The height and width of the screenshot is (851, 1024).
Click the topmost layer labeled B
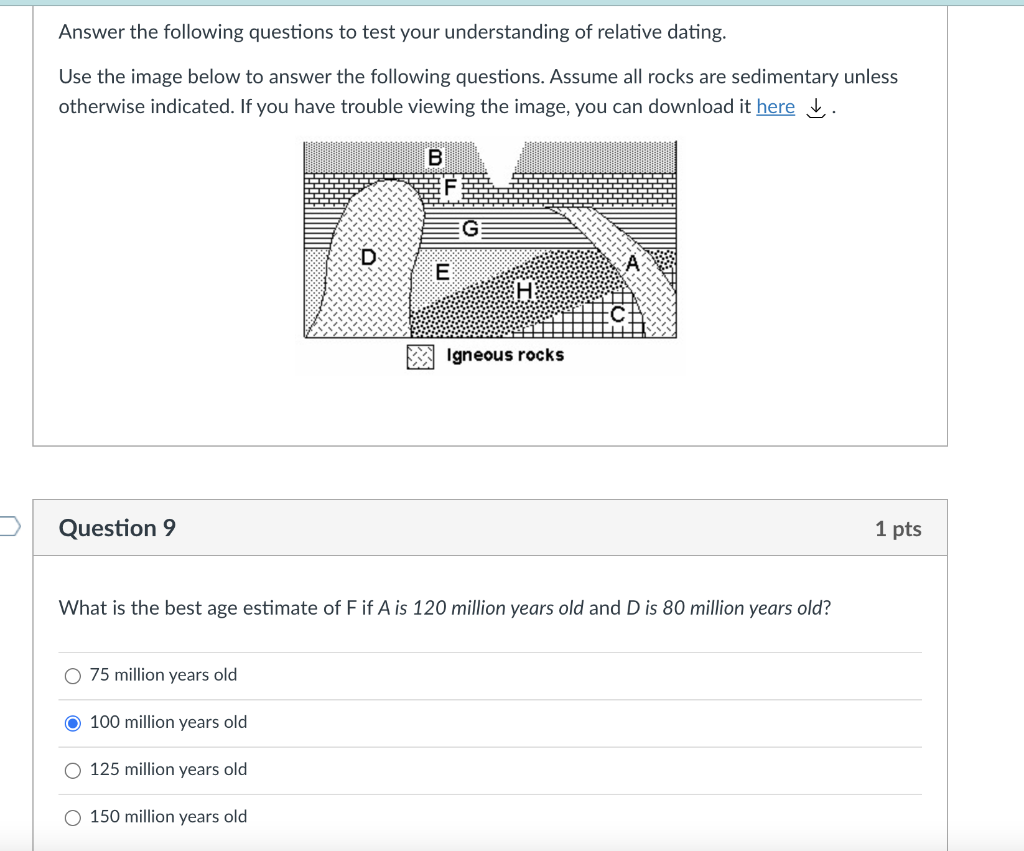tap(435, 156)
